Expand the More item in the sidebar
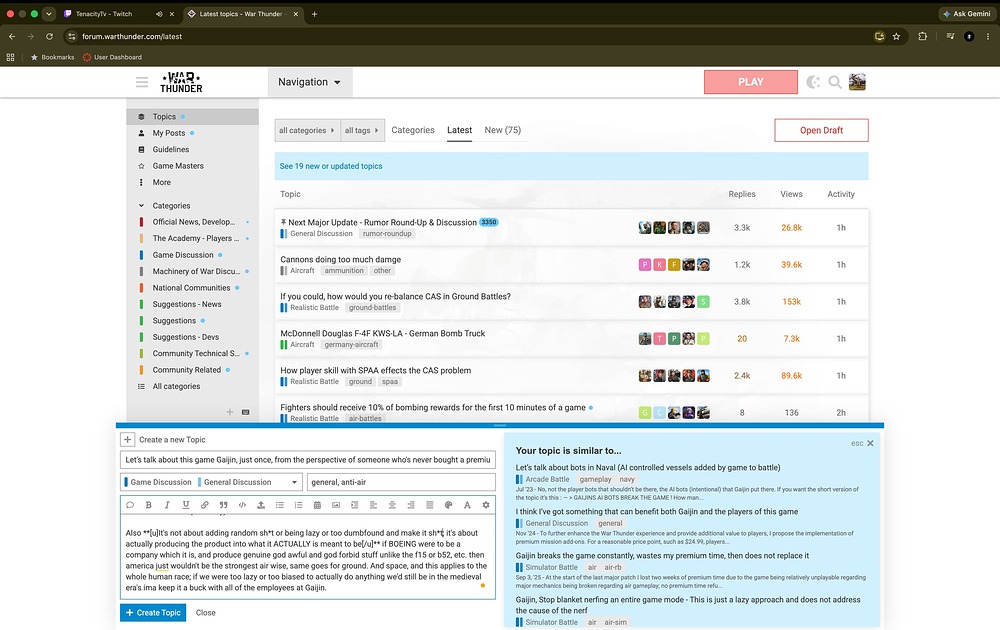The height and width of the screenshot is (630, 1000). coord(161,182)
